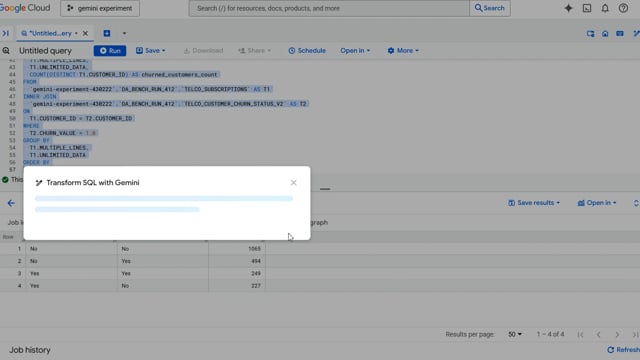
Task: Select the cell with value 227
Action: [x=237, y=286]
